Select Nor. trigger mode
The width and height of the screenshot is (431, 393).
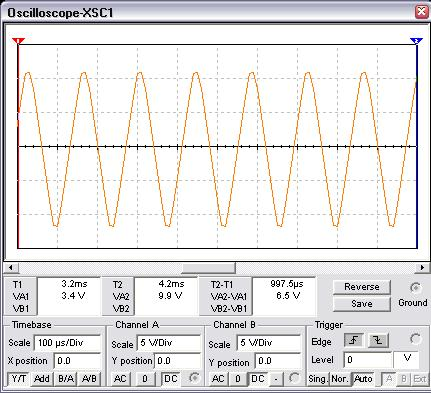click(x=340, y=379)
